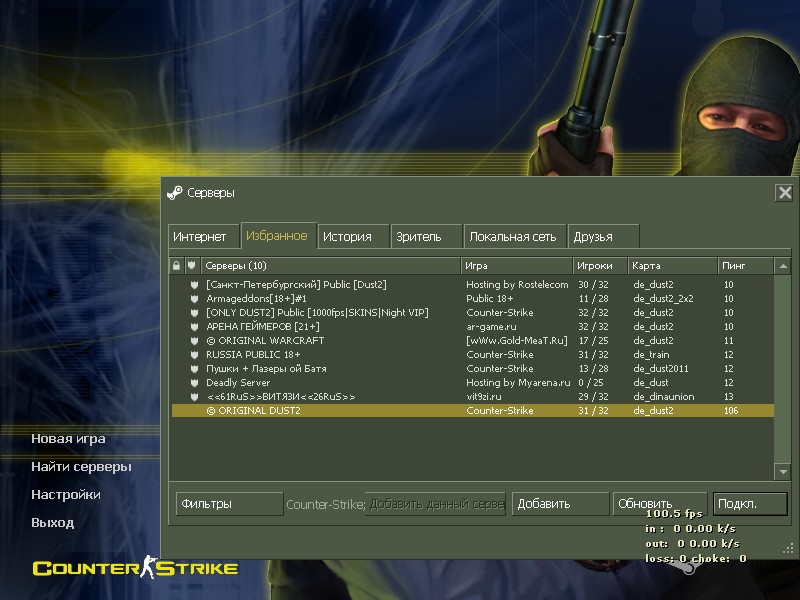The image size is (800, 600).
Task: Click the shield icon beside Armageddons[18+]#1
Action: 194,298
